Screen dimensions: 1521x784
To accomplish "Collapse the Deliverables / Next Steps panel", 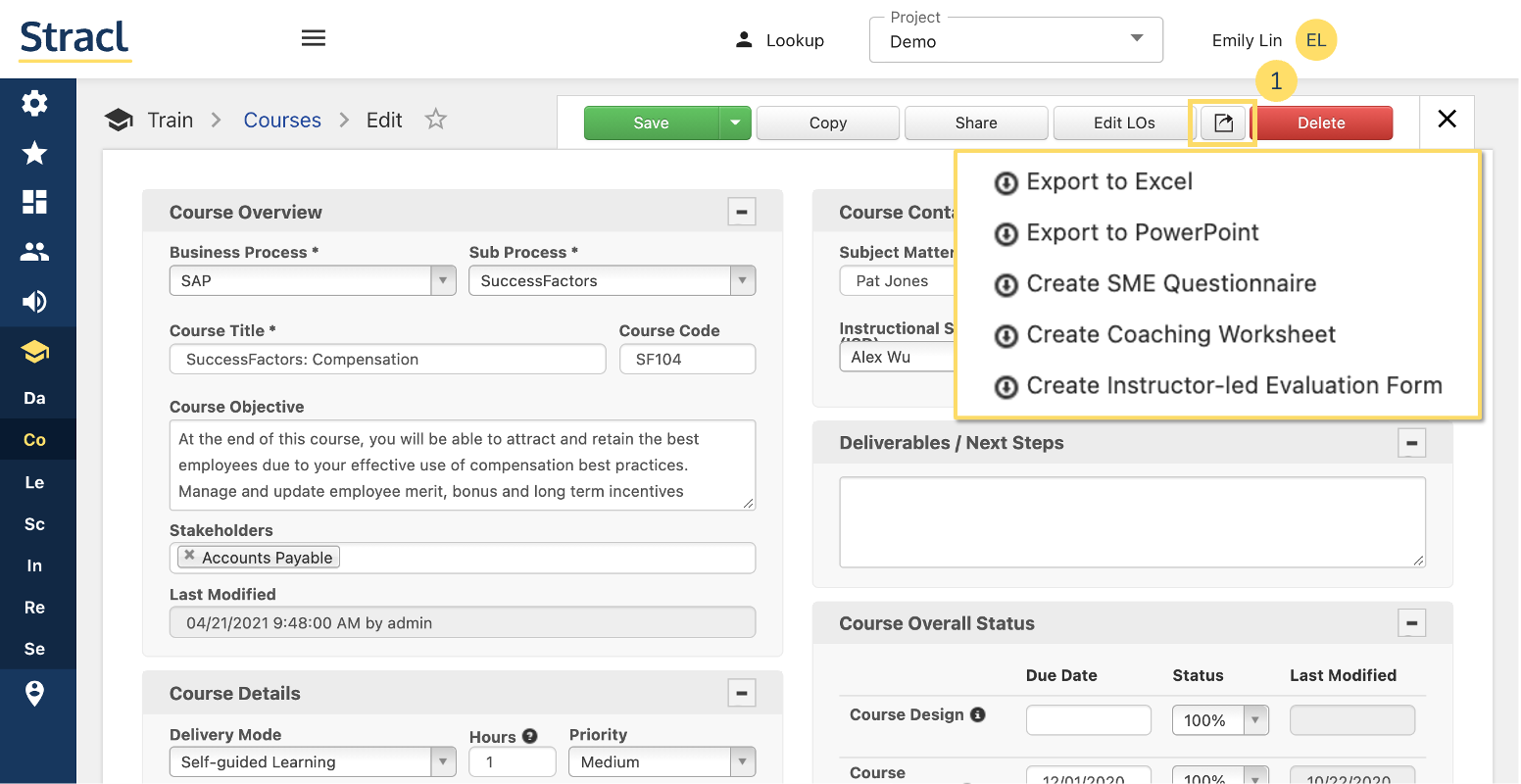I will pos(1410,443).
